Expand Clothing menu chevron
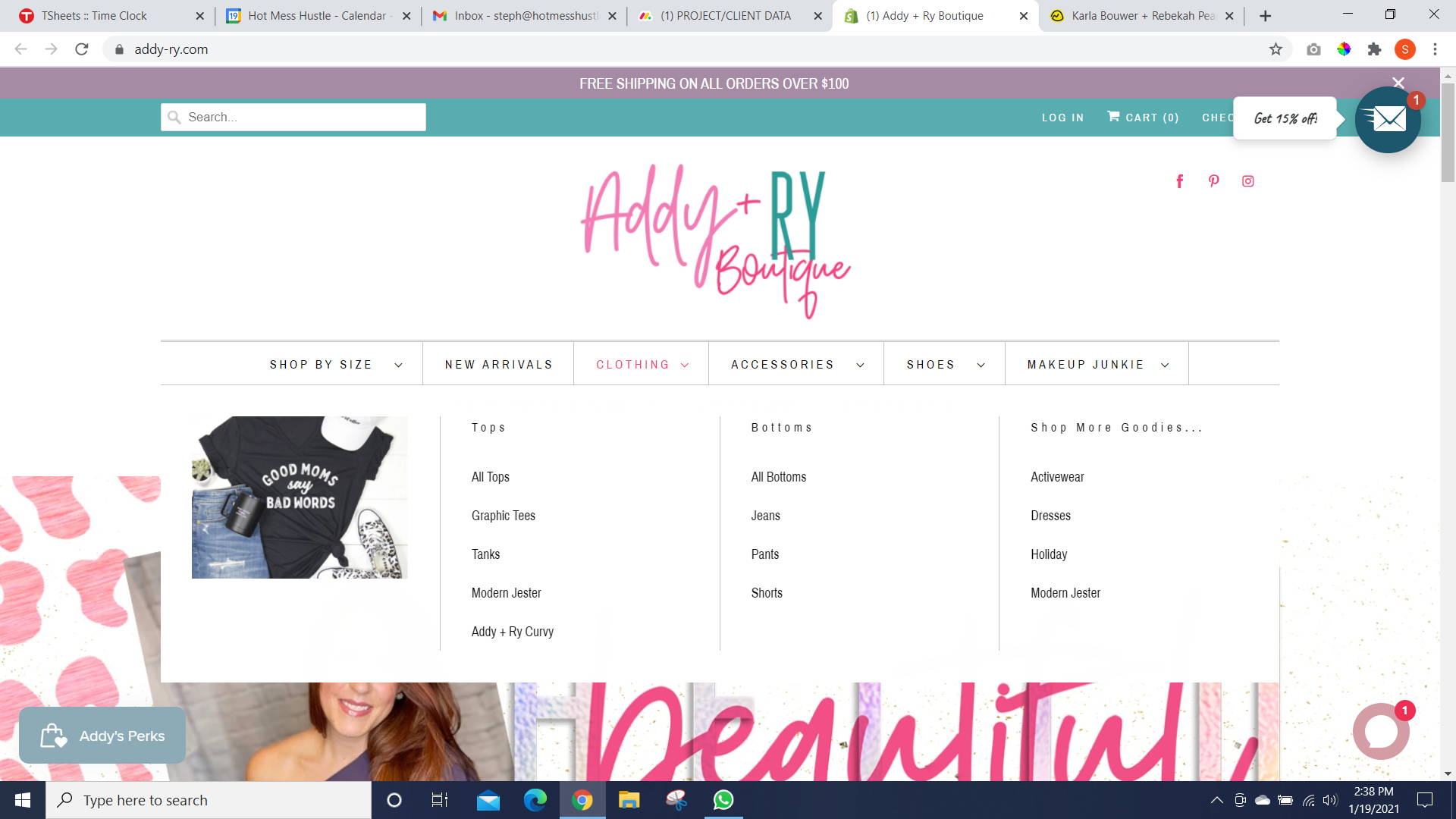The width and height of the screenshot is (1456, 819). click(x=685, y=365)
